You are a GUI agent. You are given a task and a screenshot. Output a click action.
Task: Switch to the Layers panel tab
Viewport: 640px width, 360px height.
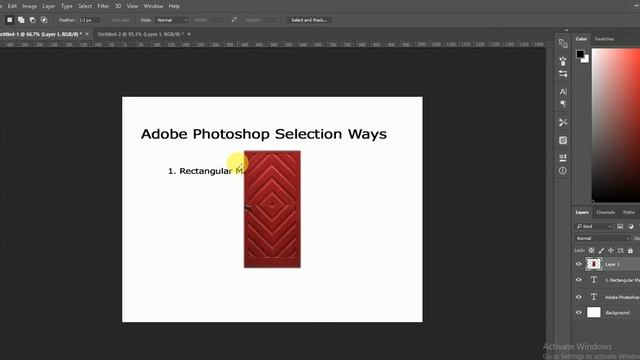(x=582, y=212)
